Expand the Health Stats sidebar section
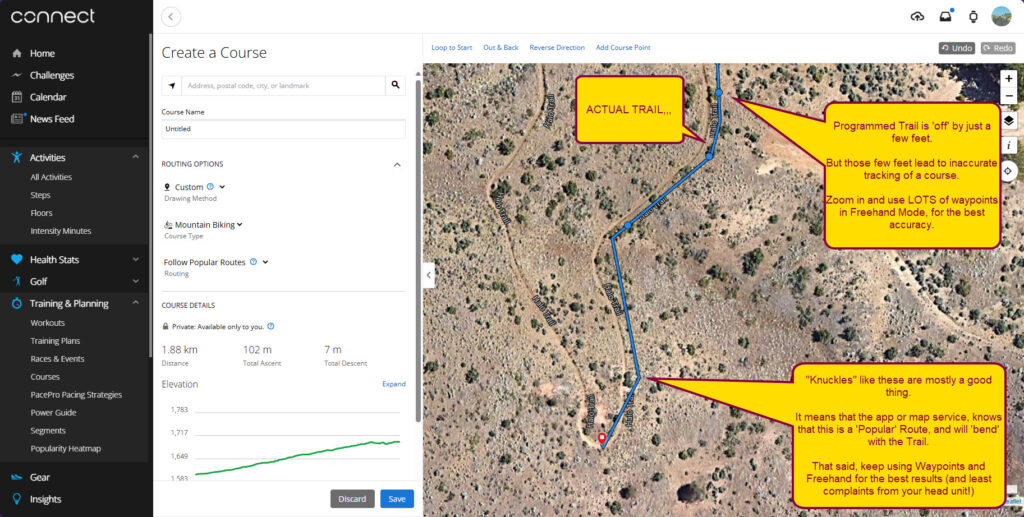1024x517 pixels. 136,259
